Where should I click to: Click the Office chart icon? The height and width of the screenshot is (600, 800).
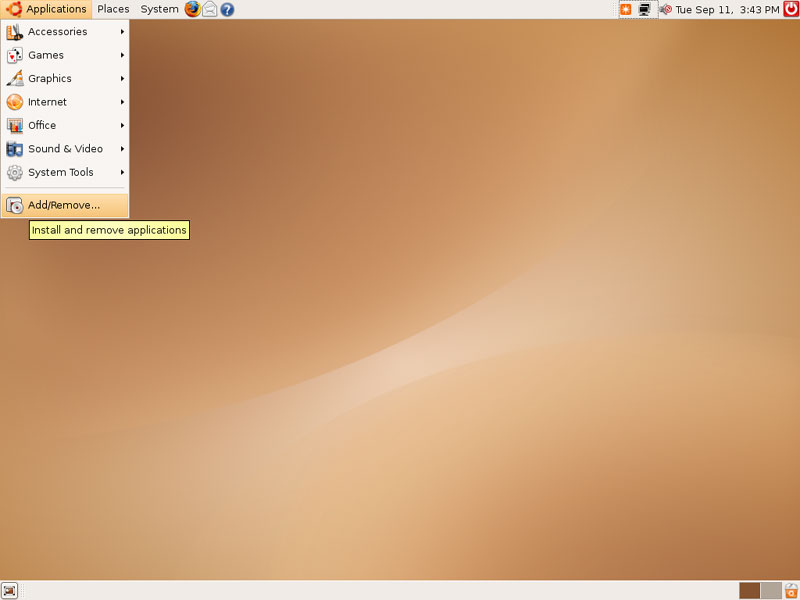[x=14, y=126]
